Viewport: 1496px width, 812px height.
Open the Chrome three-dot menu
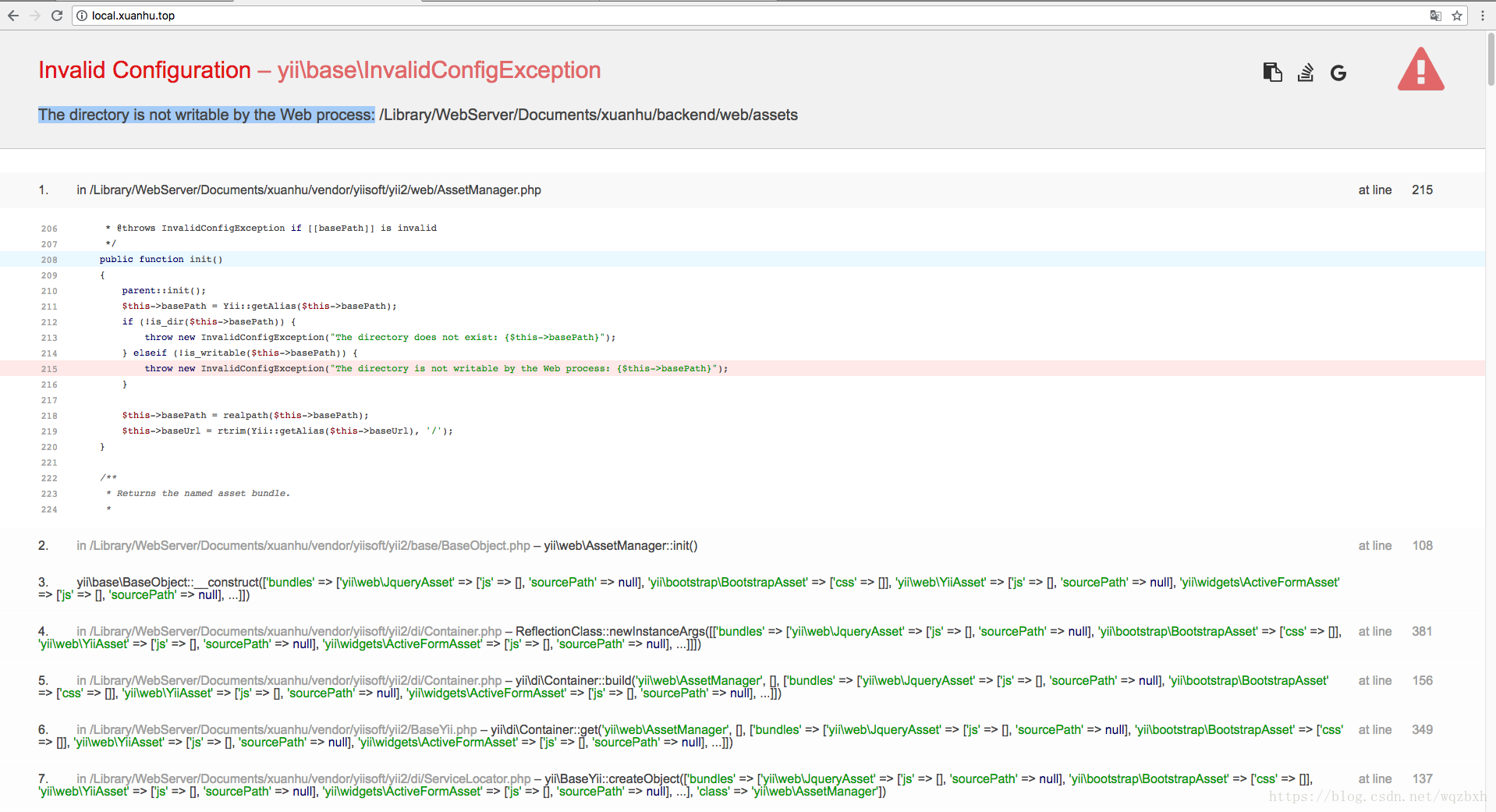(1483, 15)
